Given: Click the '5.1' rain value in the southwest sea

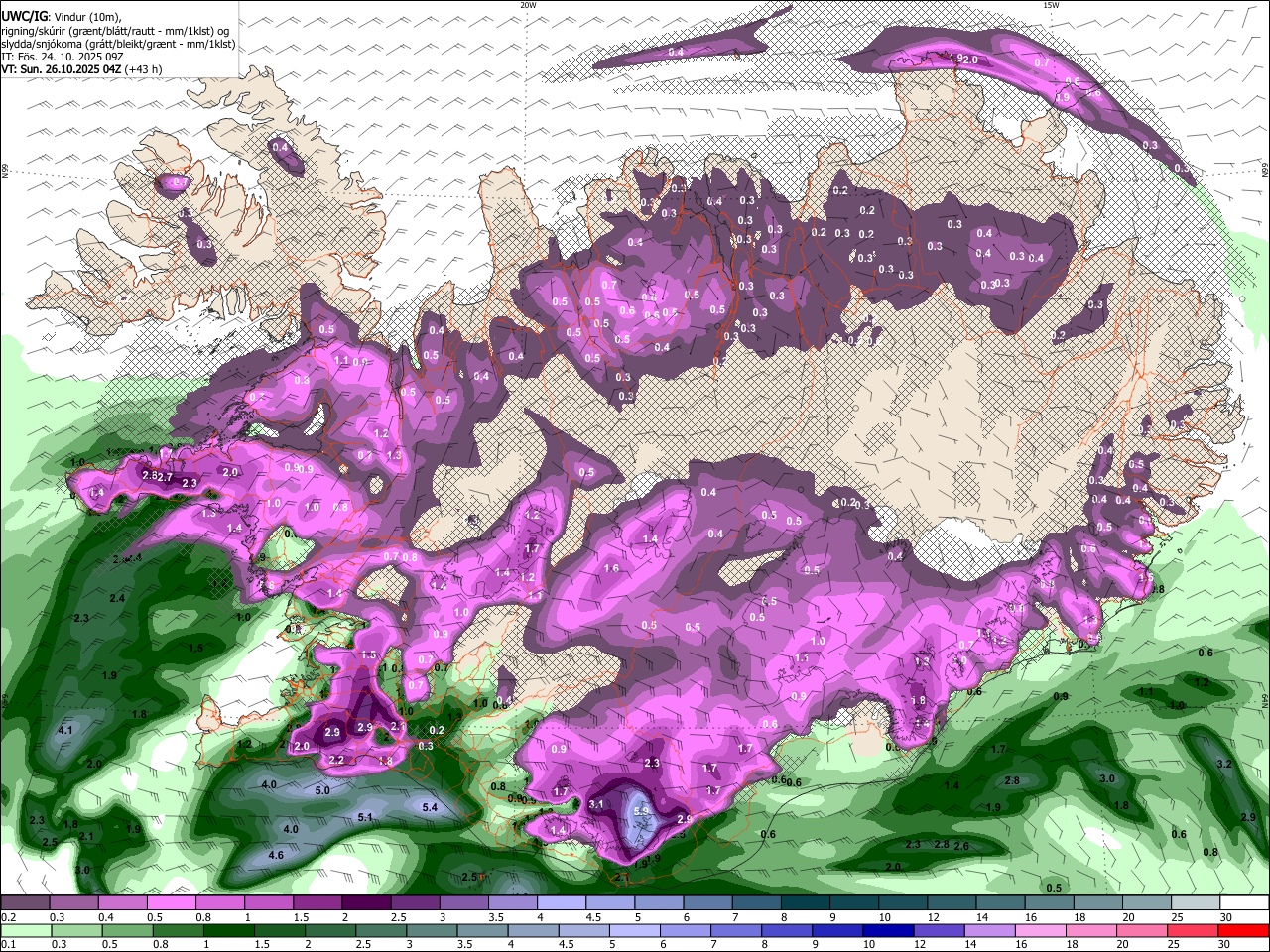Looking at the screenshot, I should coord(364,818).
